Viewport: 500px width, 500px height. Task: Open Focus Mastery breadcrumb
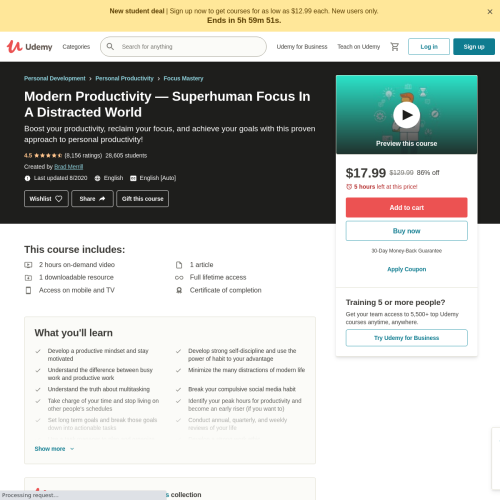(183, 78)
